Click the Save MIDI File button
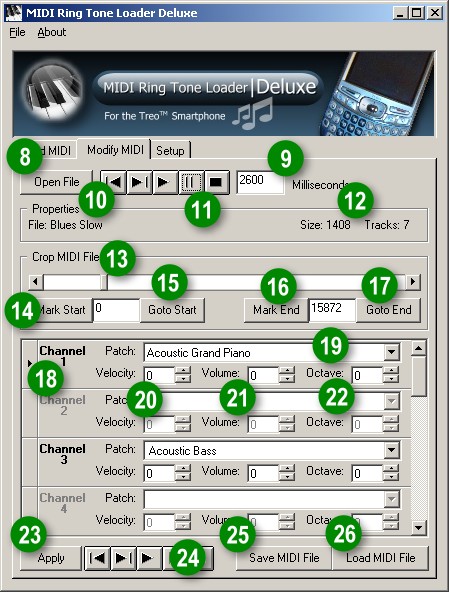 tap(284, 558)
